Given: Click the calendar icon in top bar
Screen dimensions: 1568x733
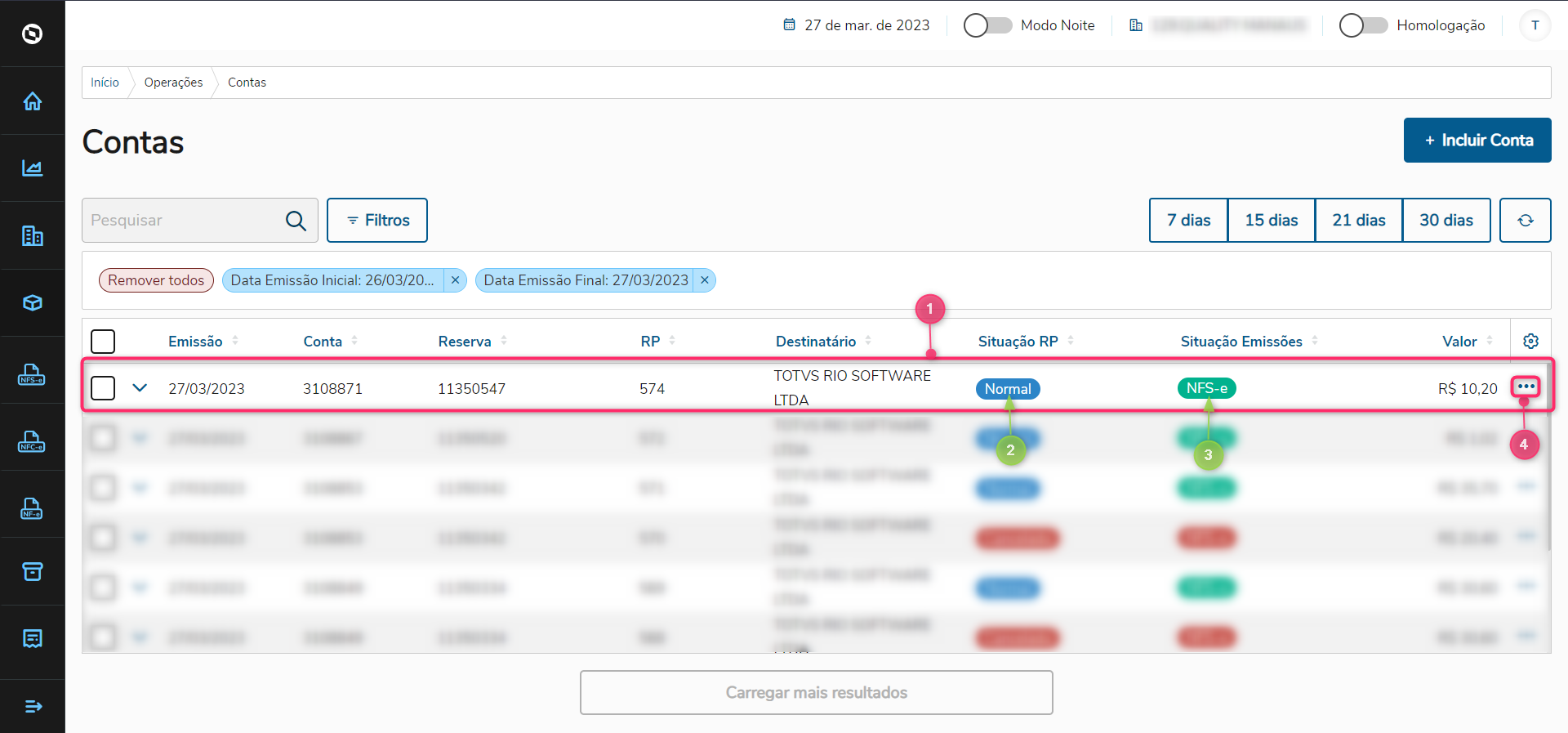Looking at the screenshot, I should [789, 25].
